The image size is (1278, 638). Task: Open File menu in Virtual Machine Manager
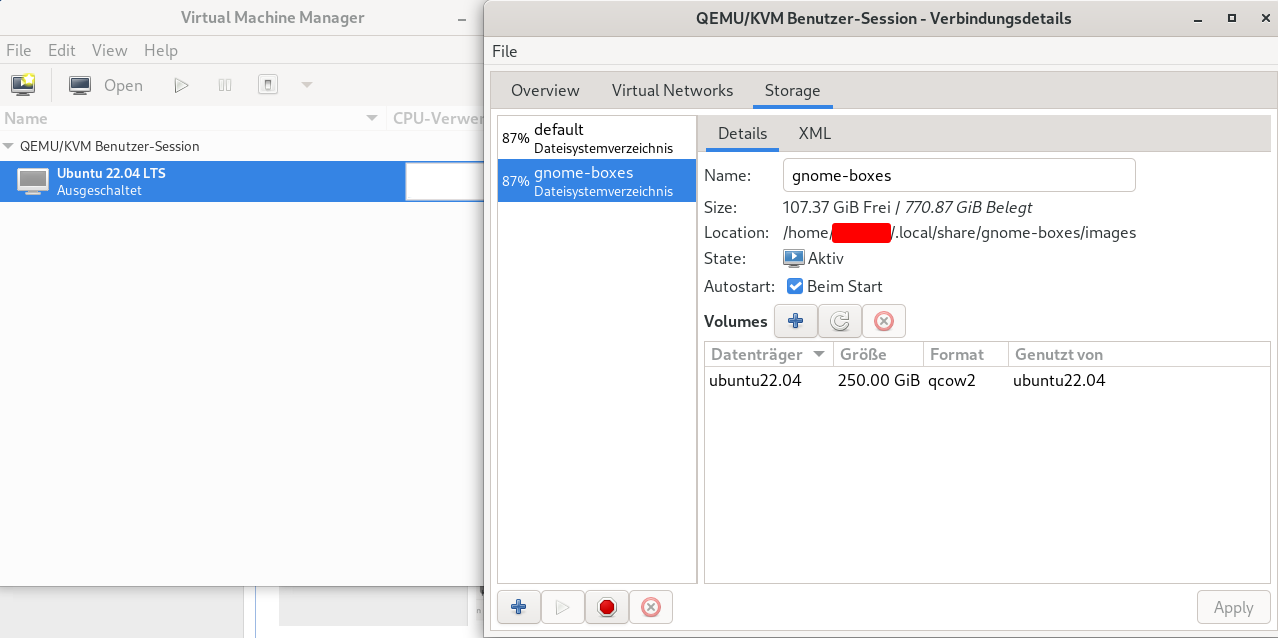pyautogui.click(x=19, y=50)
